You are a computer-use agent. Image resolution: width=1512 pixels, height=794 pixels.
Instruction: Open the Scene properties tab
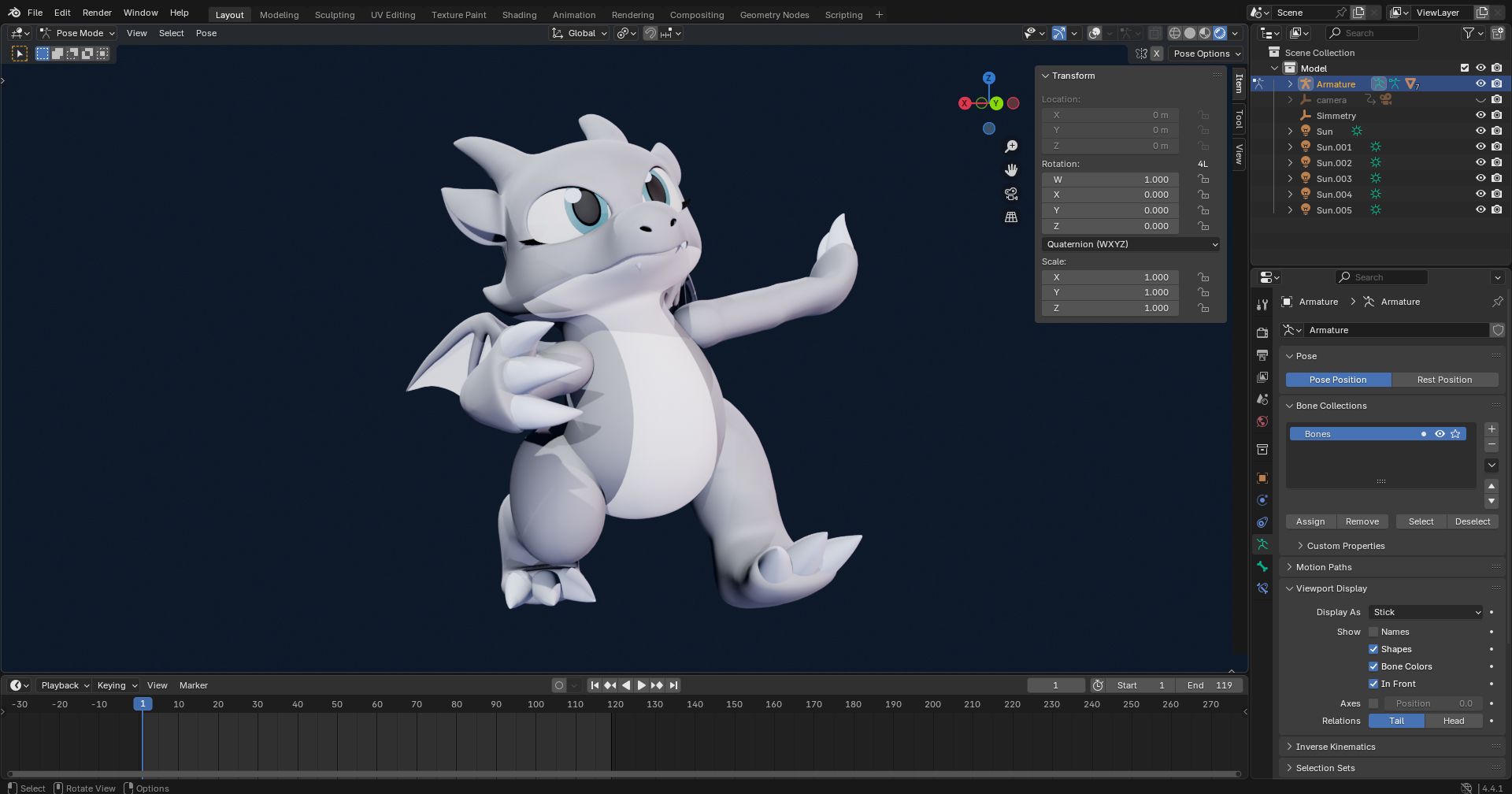point(1262,399)
